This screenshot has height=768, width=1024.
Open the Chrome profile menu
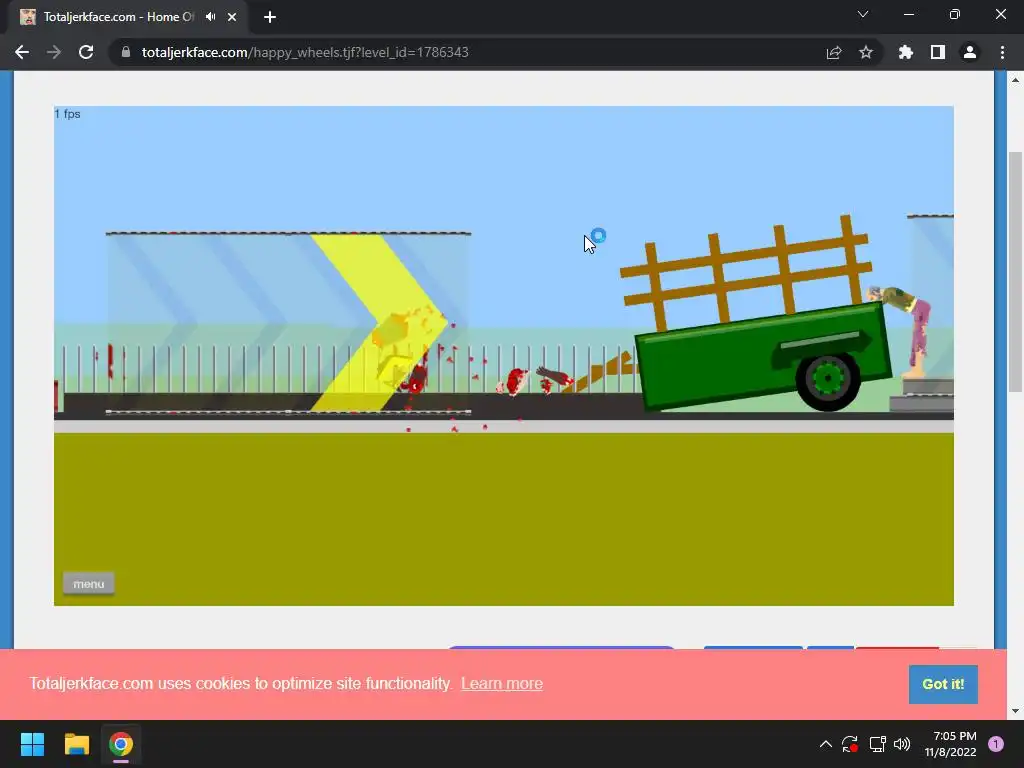(x=970, y=52)
